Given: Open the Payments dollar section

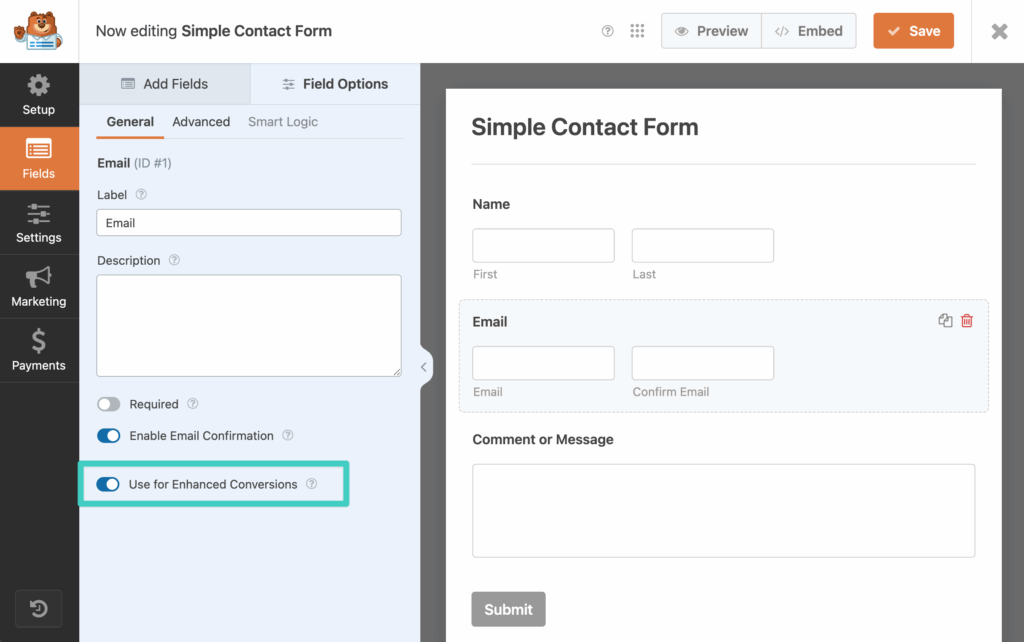Looking at the screenshot, I should [39, 351].
